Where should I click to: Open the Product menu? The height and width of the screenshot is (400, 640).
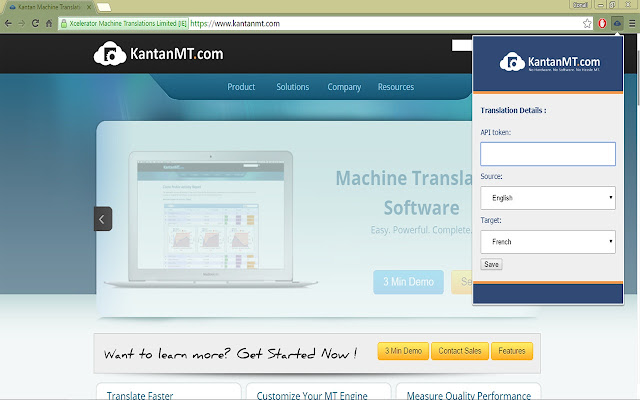(x=241, y=87)
